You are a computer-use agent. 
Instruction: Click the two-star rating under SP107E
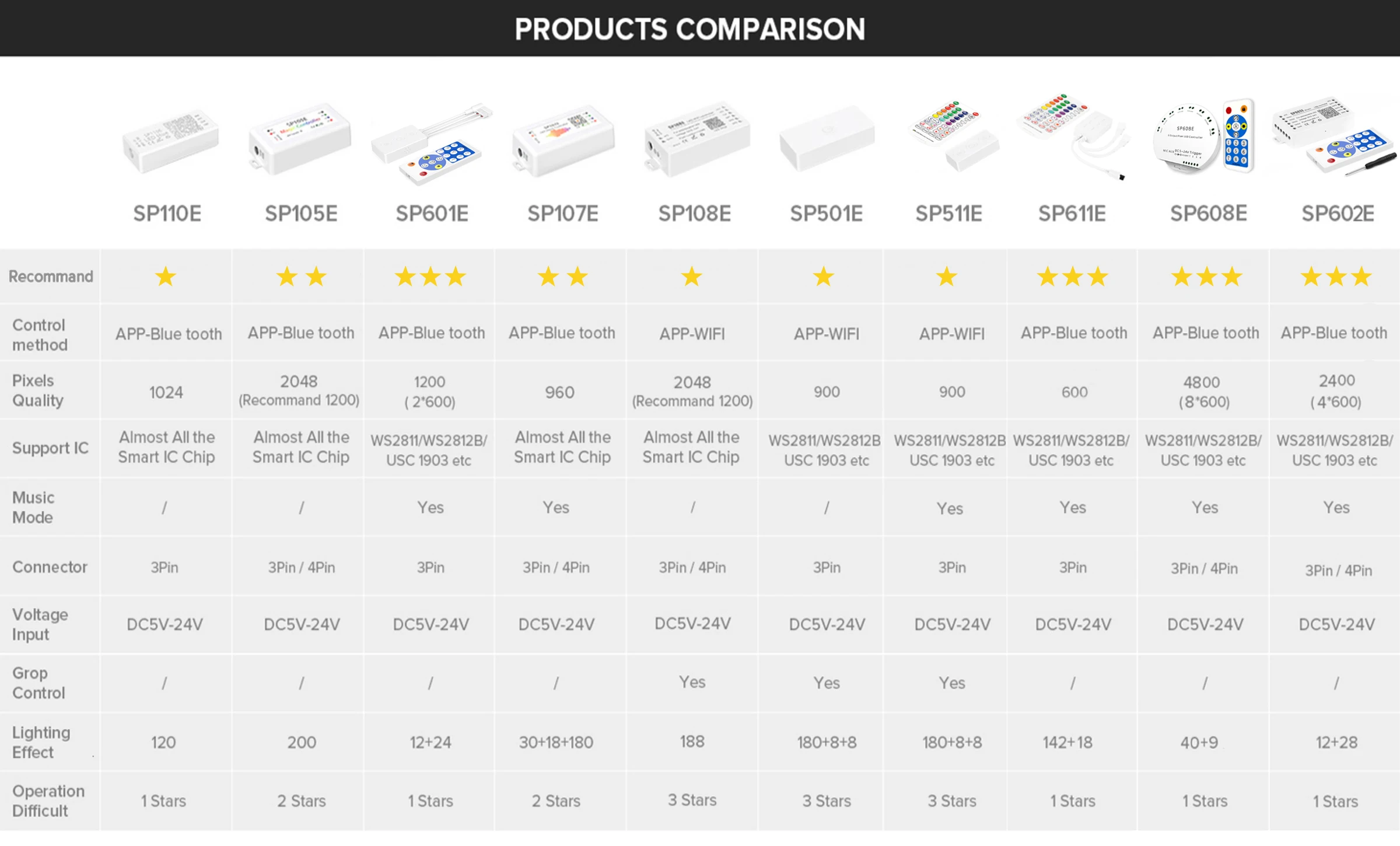point(562,277)
